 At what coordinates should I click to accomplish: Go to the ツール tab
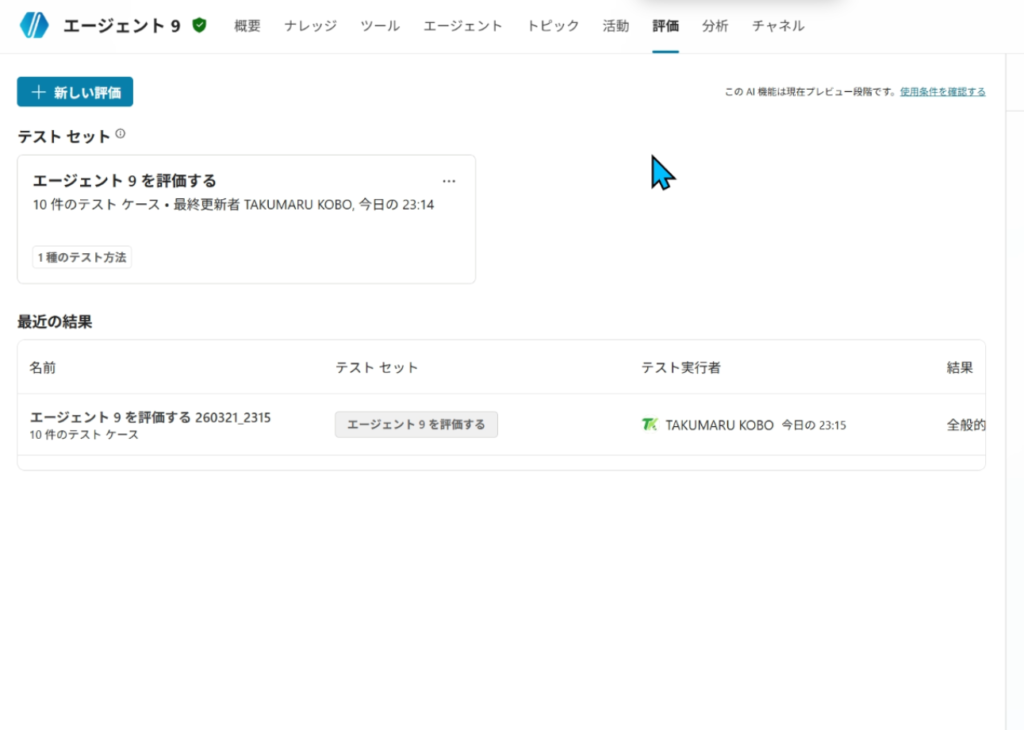(x=380, y=26)
